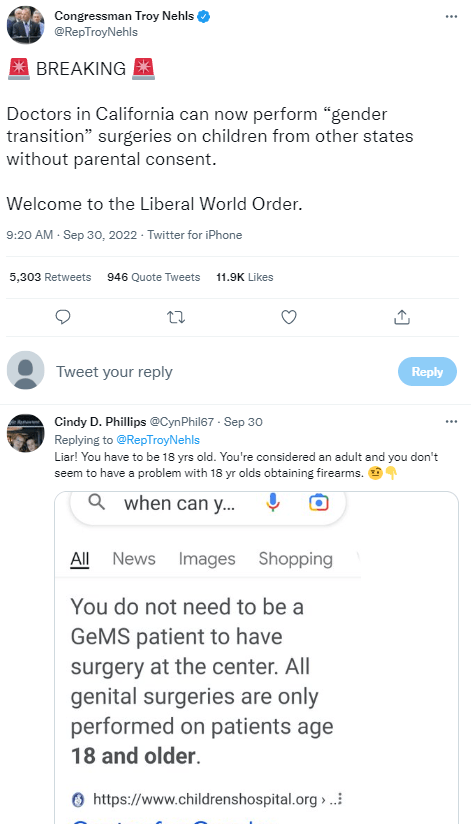Select the News tab in the search screenshot
Screen dimensions: 471x824
[134, 559]
